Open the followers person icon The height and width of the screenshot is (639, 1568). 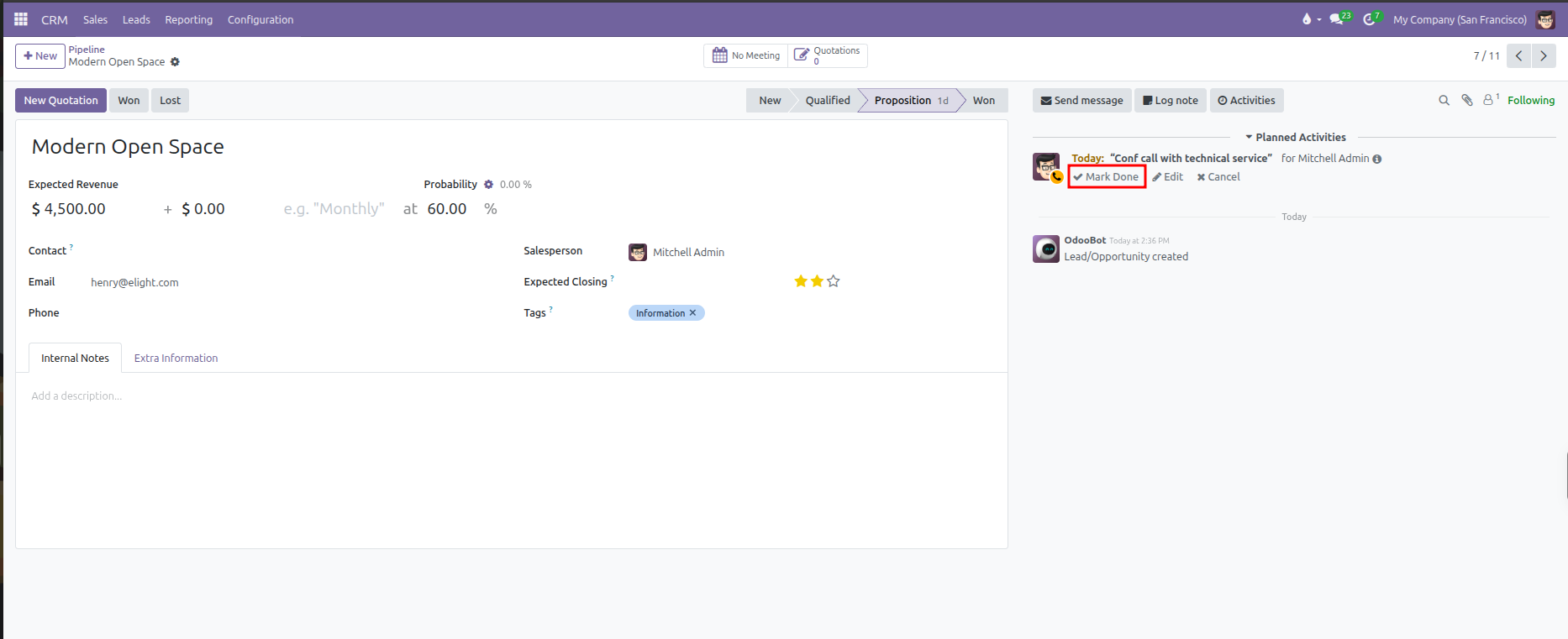1490,99
